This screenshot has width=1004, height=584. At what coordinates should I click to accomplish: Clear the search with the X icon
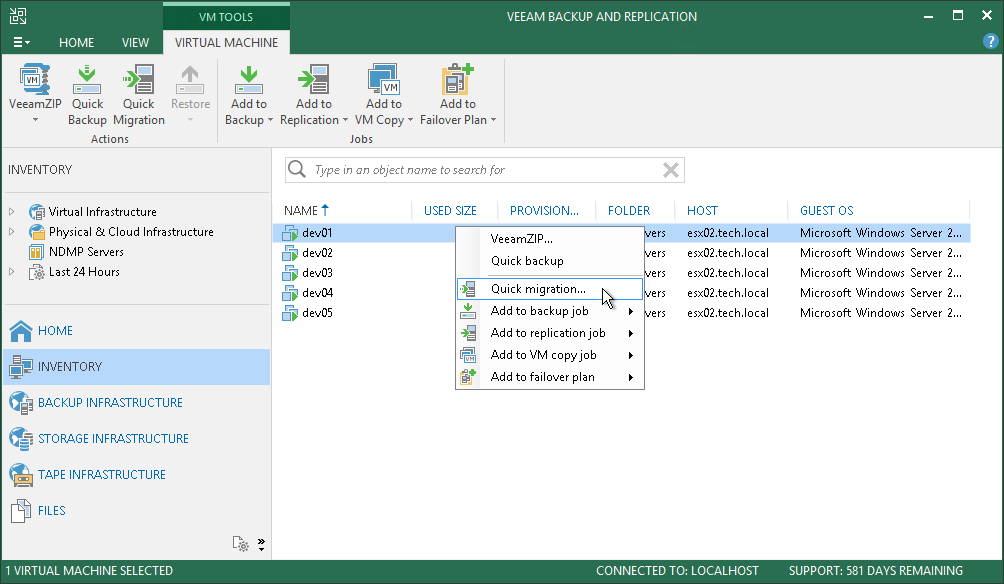pyautogui.click(x=670, y=170)
